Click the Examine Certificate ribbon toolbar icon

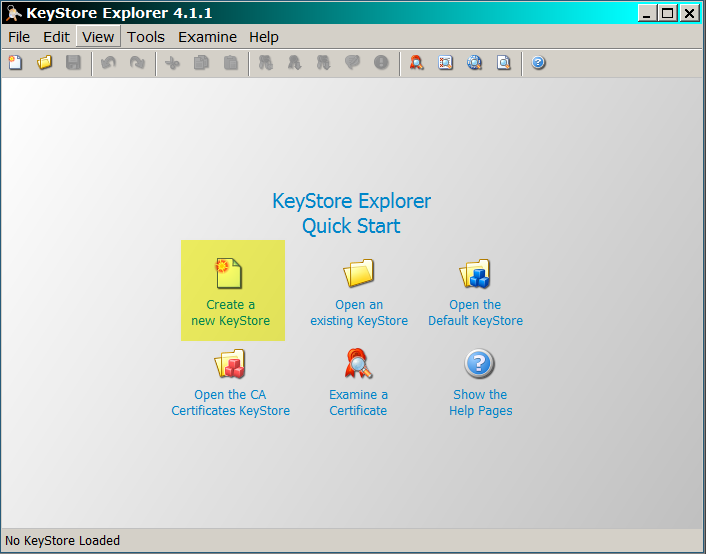(416, 63)
